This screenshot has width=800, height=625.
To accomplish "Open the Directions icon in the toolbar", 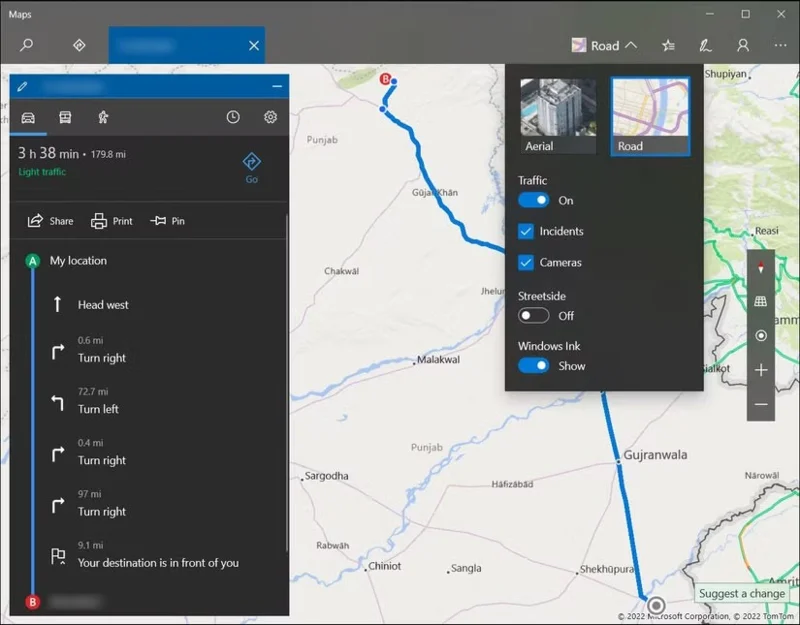I will pyautogui.click(x=79, y=45).
